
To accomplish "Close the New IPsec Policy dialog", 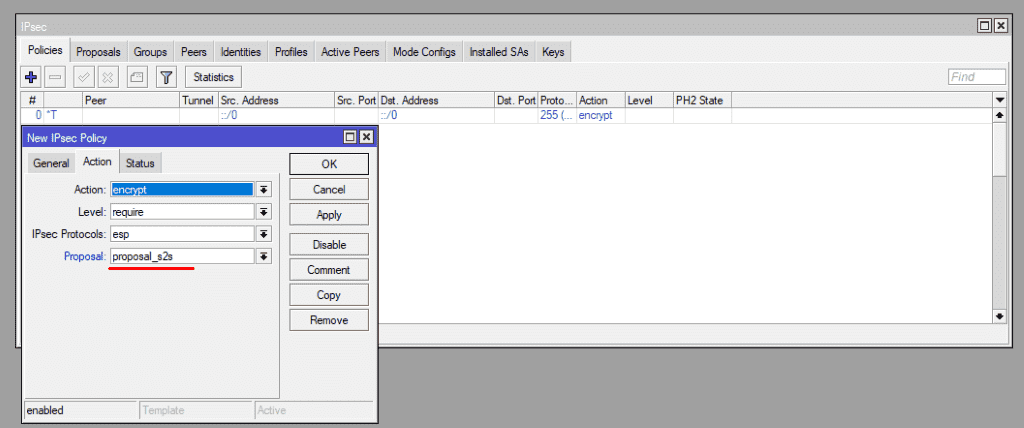I will [x=366, y=137].
